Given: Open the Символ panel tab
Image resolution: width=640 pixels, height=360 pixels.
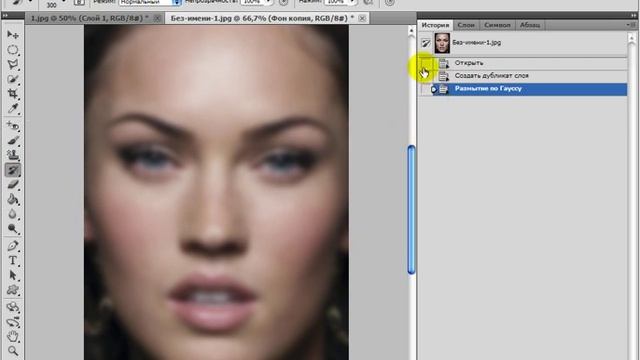Looking at the screenshot, I should point(497,25).
